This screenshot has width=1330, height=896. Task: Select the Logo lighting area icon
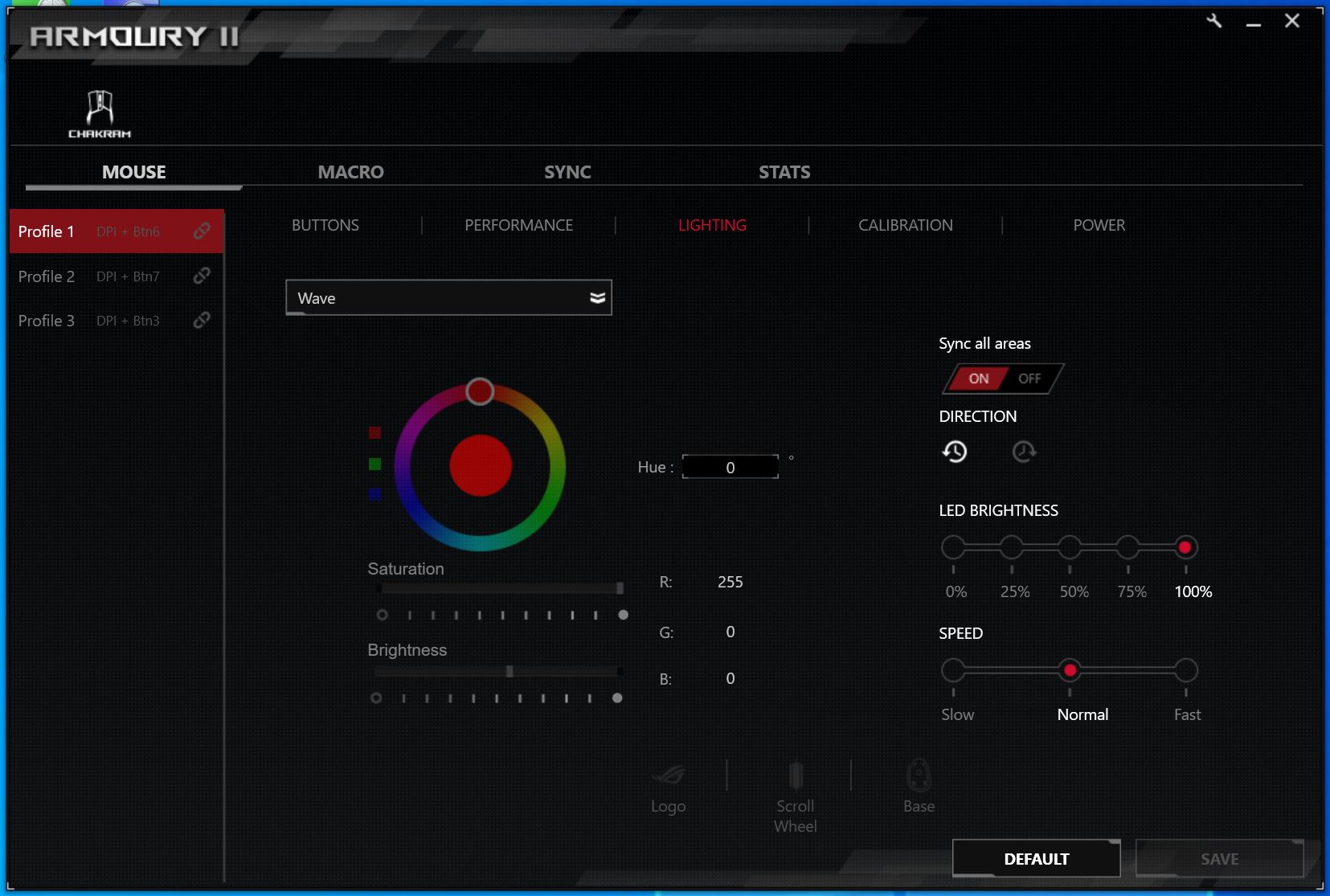668,776
